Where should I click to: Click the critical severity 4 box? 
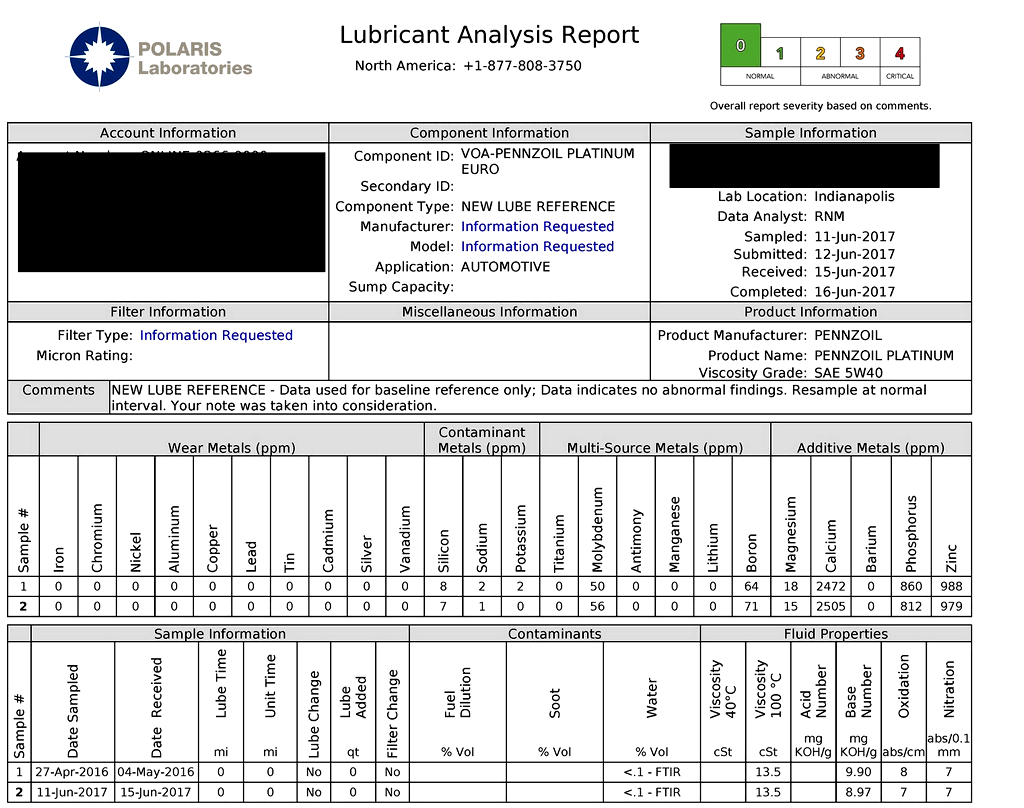(x=900, y=53)
